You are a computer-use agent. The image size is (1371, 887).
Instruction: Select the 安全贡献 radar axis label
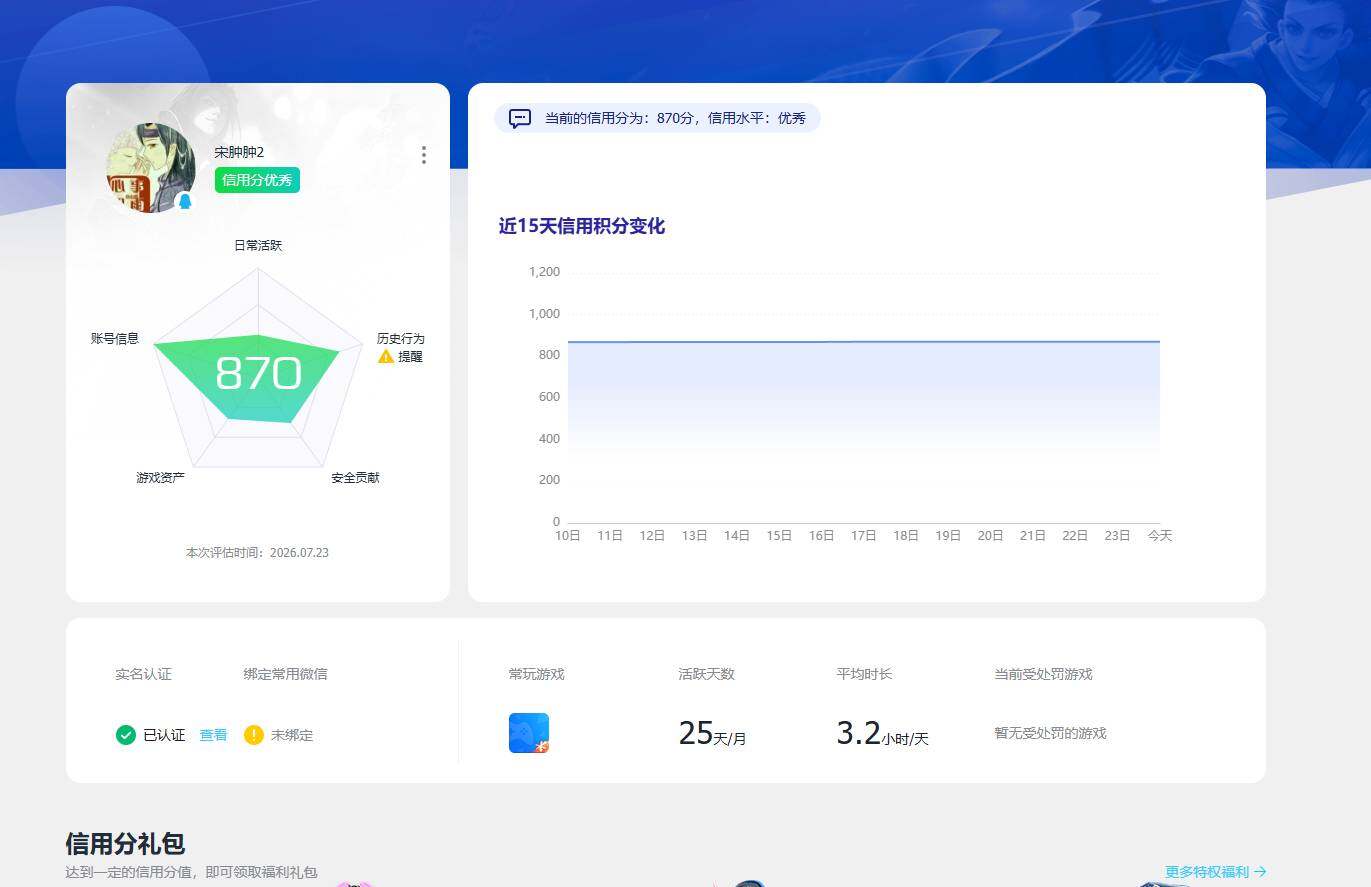pos(356,478)
